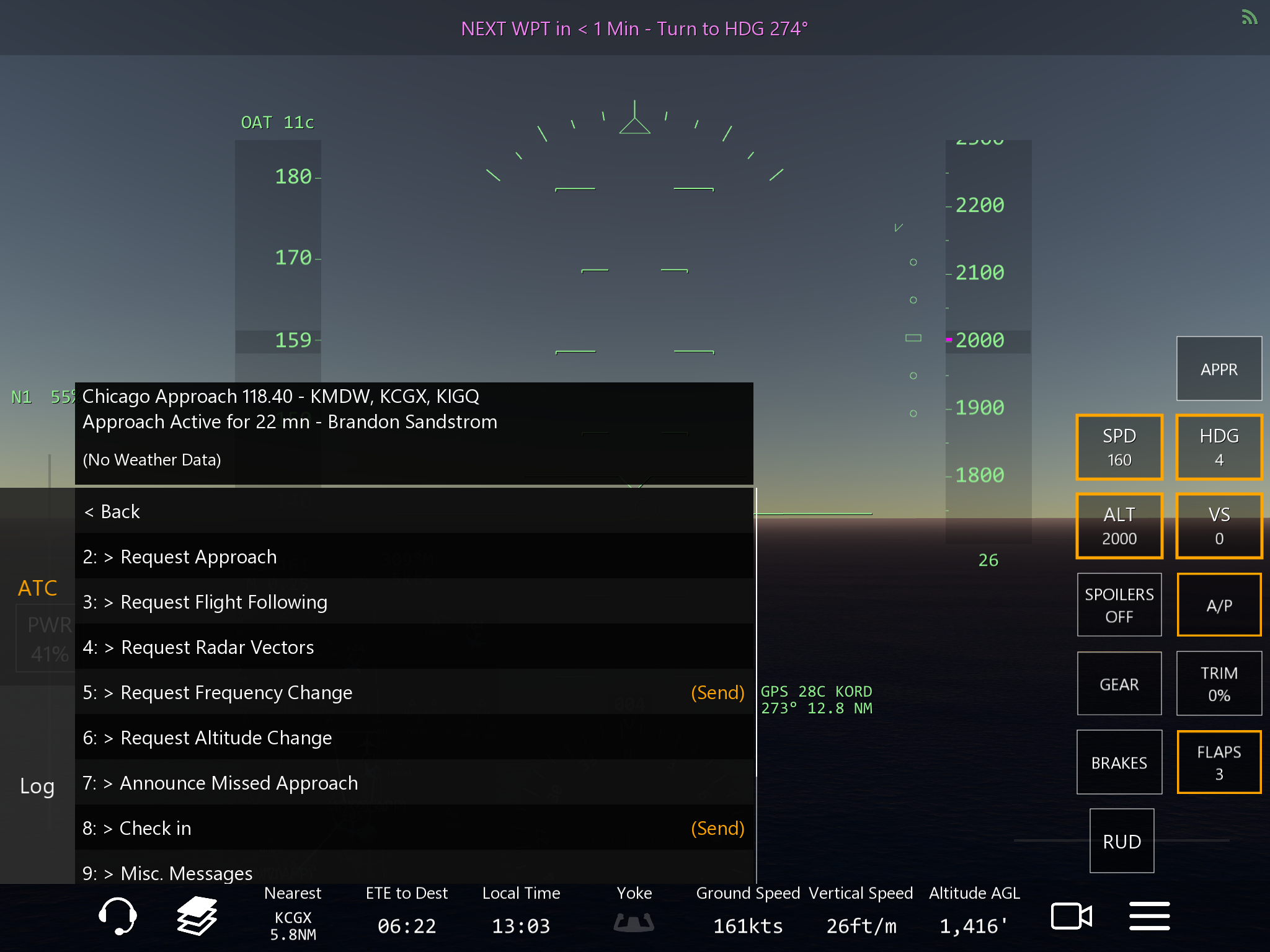Toggle the A/P autopilot master
This screenshot has width=1270, height=952.
(1219, 605)
